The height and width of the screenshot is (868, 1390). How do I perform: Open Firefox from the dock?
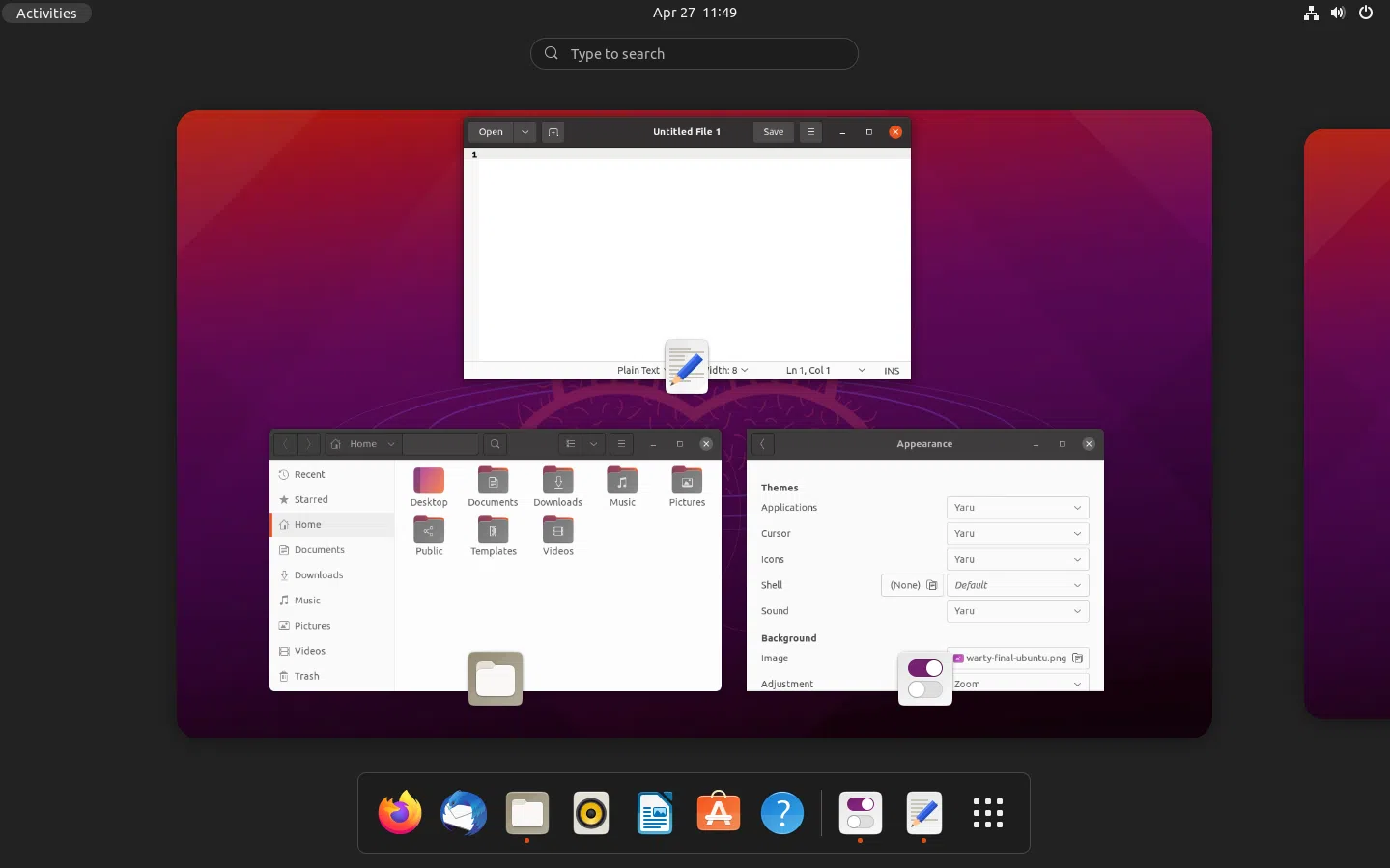click(399, 813)
